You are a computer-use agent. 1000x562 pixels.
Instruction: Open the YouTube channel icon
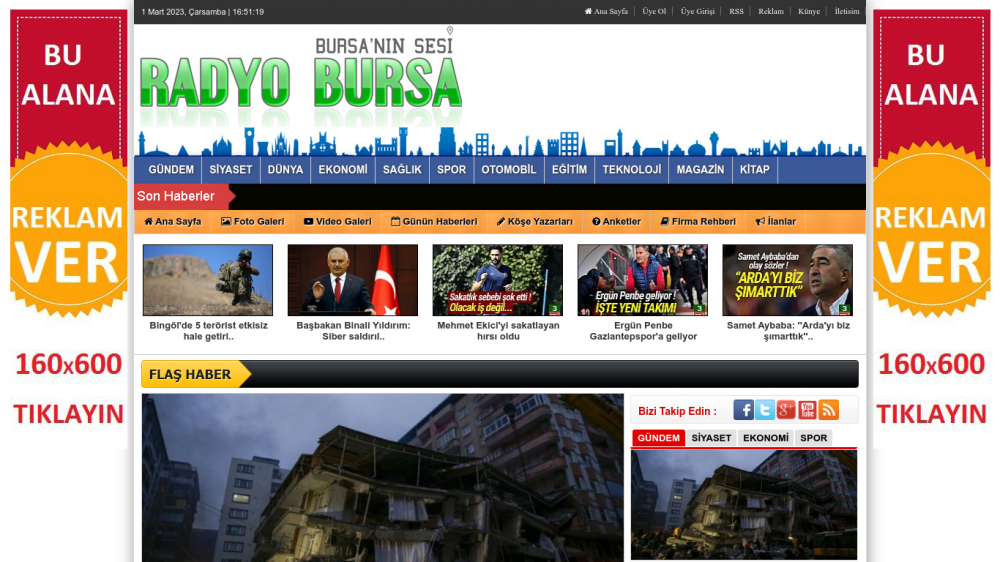(807, 410)
